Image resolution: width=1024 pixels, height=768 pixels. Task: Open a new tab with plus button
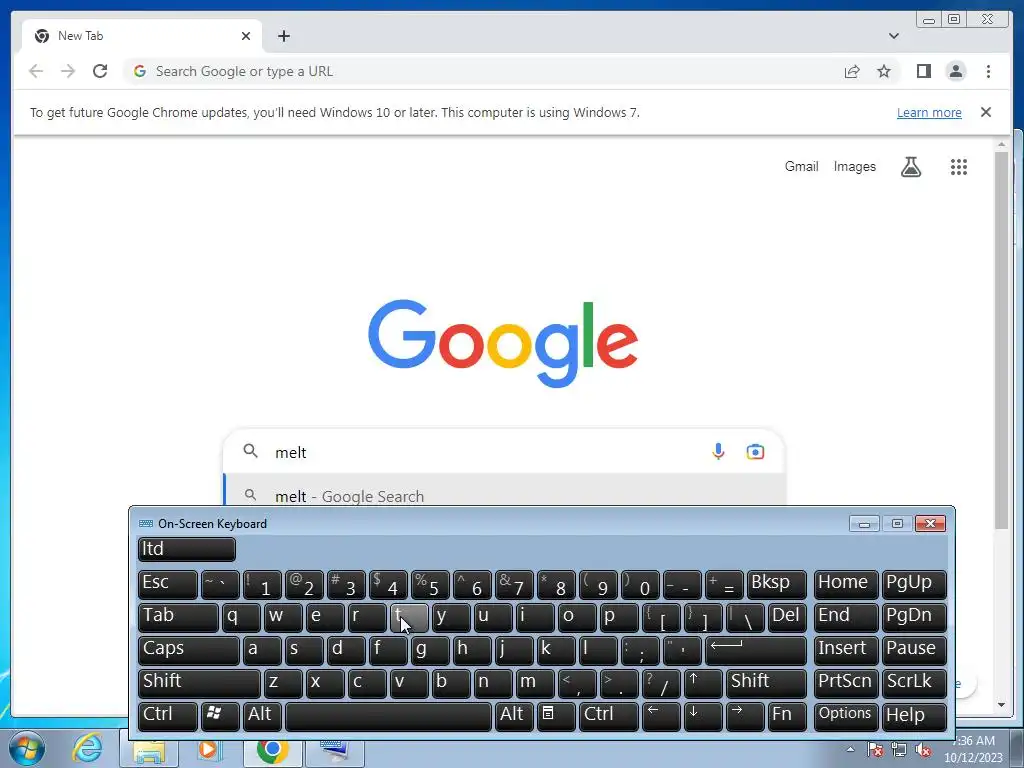(283, 36)
